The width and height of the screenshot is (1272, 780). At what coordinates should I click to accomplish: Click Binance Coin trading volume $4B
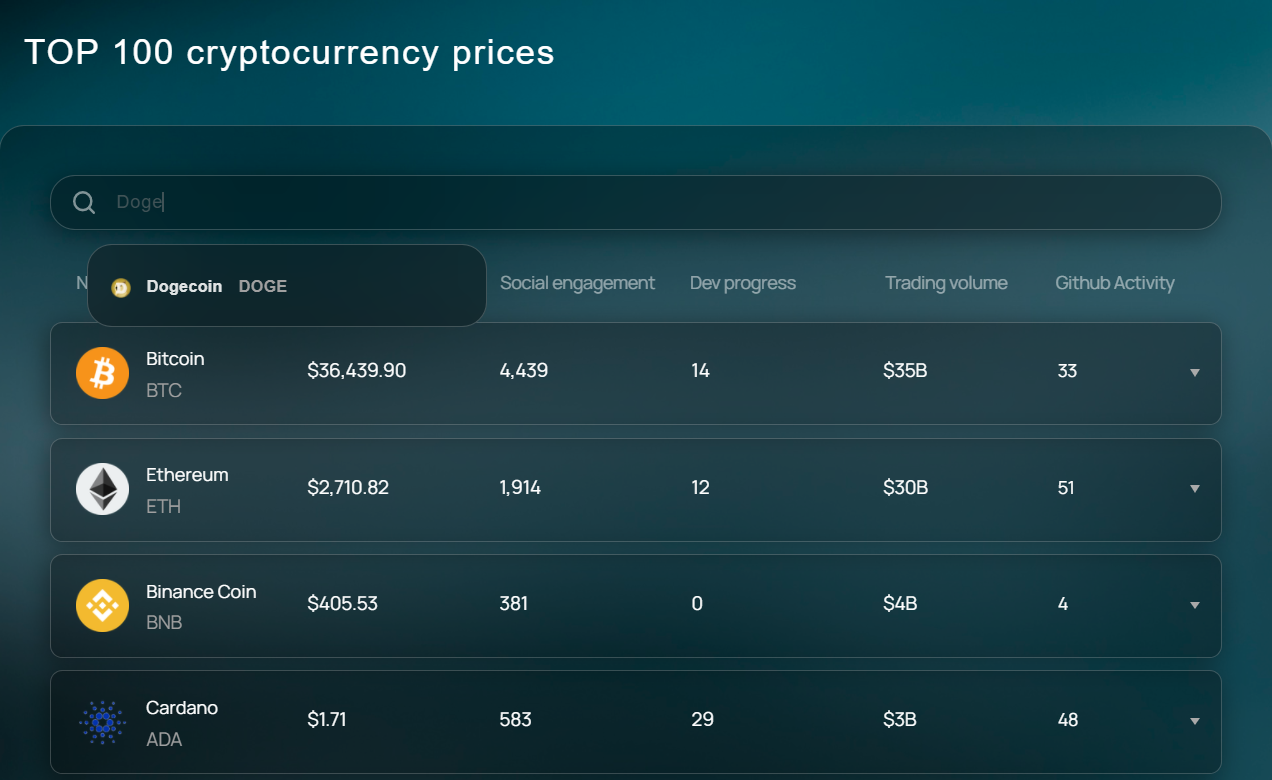[901, 604]
